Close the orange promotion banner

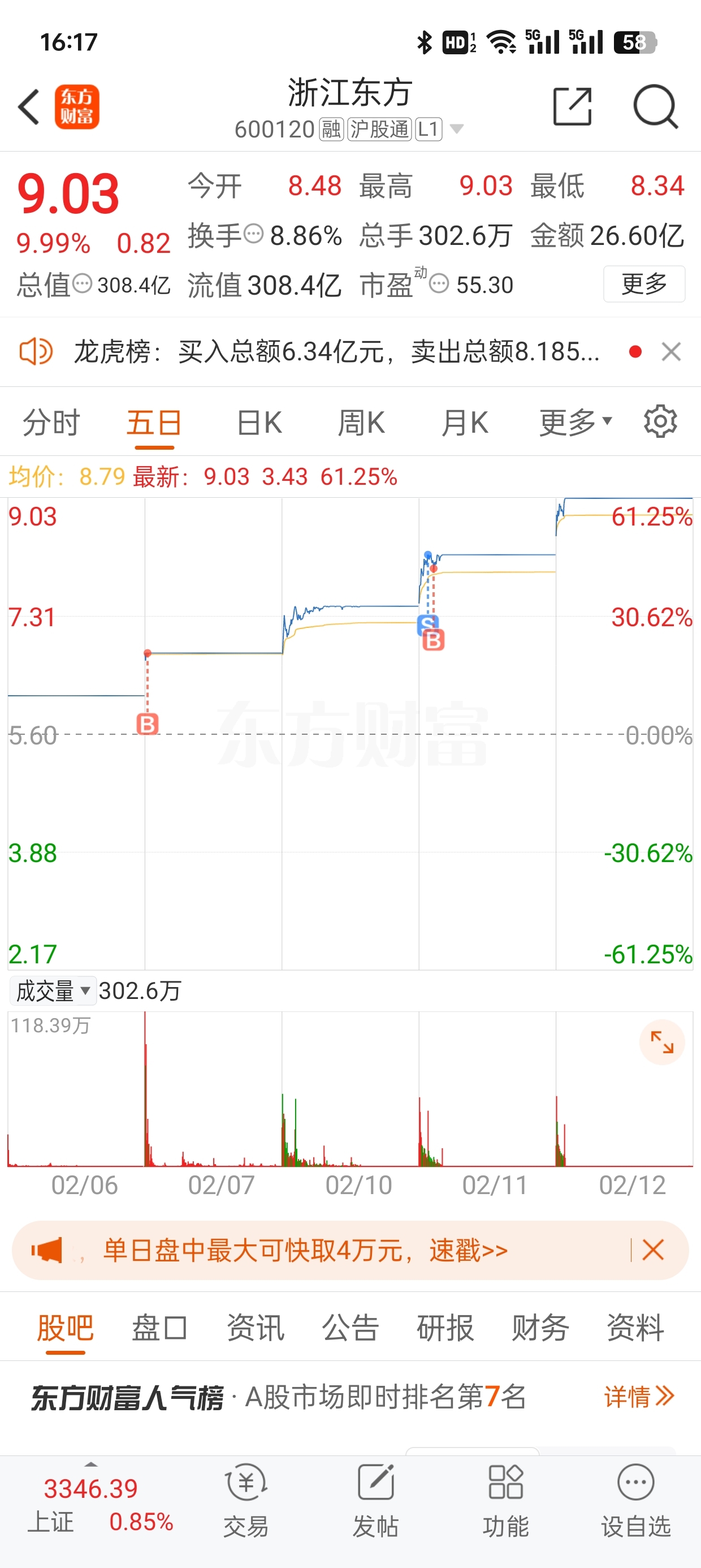pos(653,1250)
